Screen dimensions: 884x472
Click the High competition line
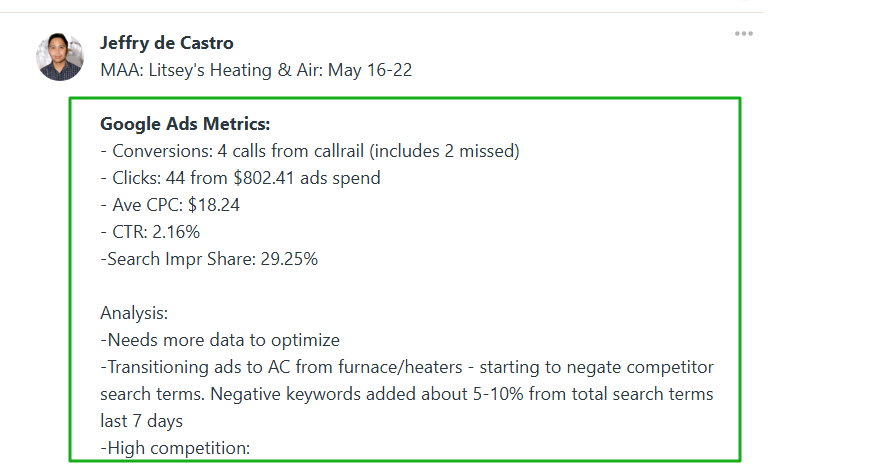coord(175,448)
